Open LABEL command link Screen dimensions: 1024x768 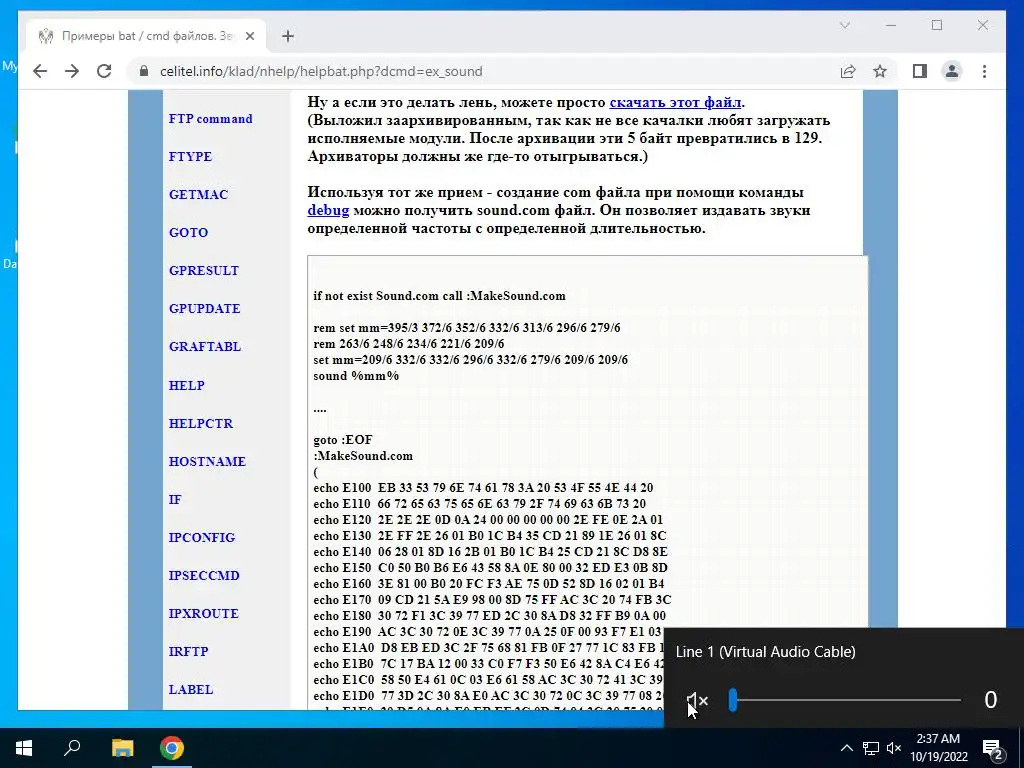tap(191, 689)
